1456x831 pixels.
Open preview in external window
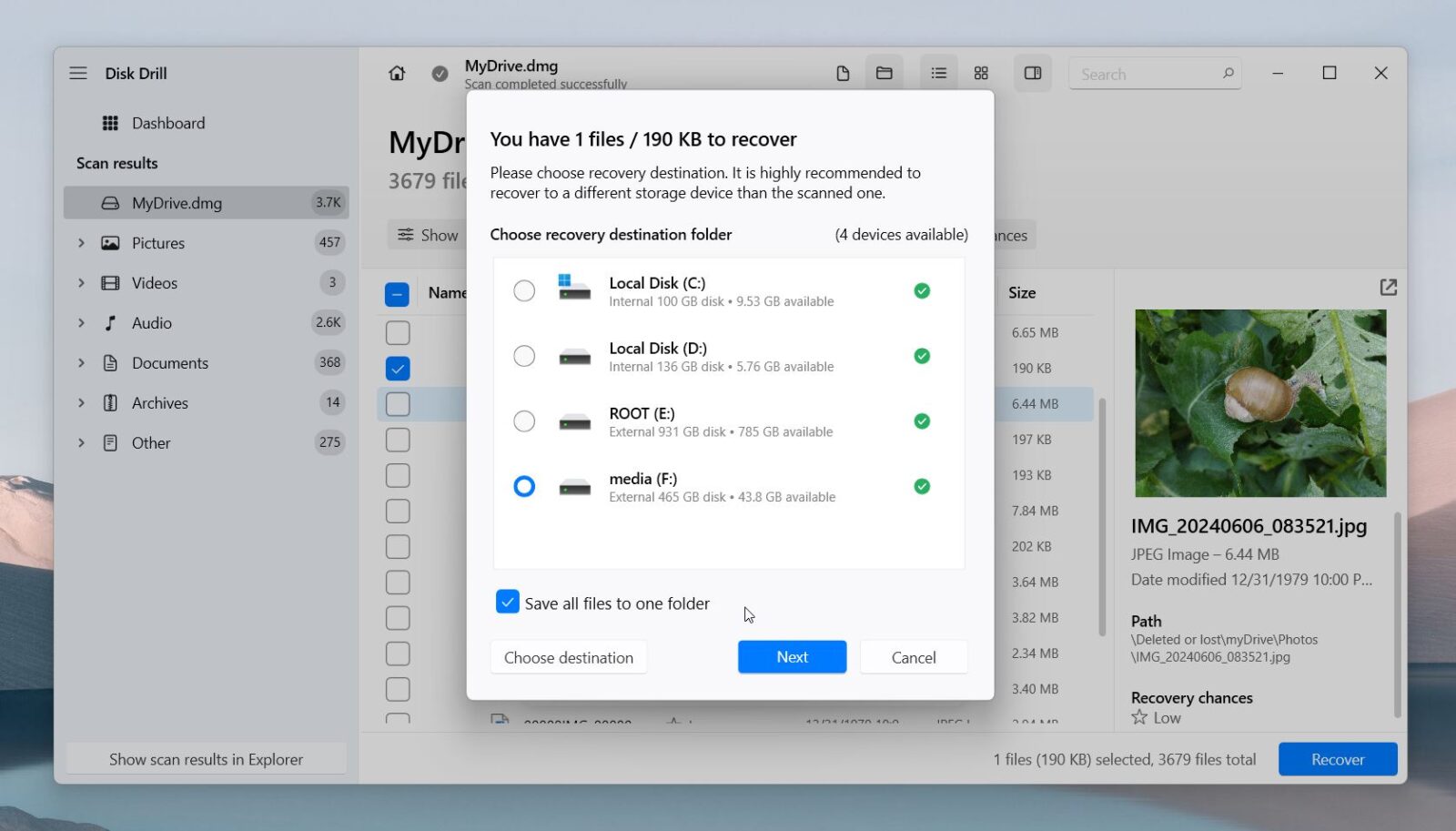1389,287
